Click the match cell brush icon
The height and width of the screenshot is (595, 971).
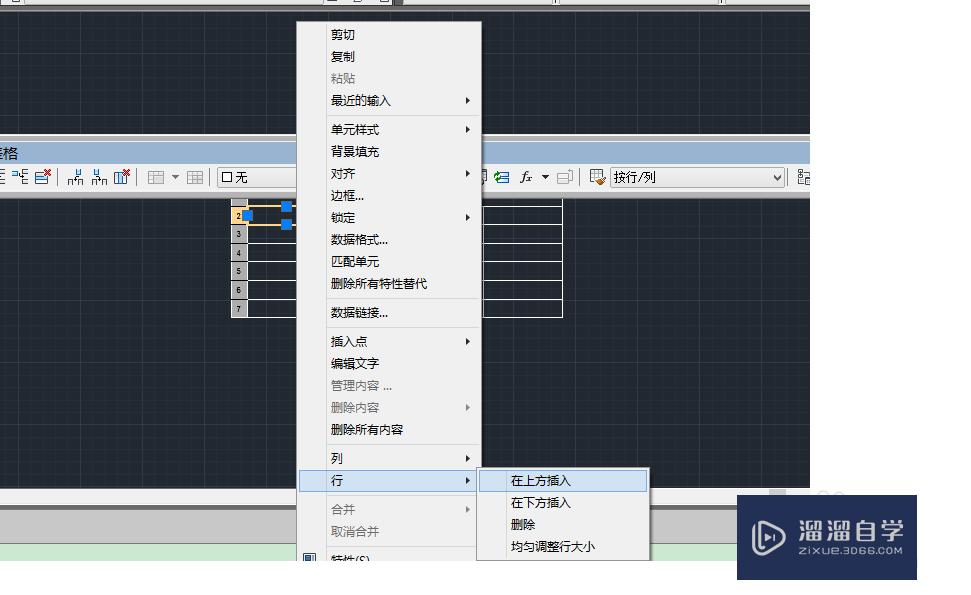pos(594,177)
